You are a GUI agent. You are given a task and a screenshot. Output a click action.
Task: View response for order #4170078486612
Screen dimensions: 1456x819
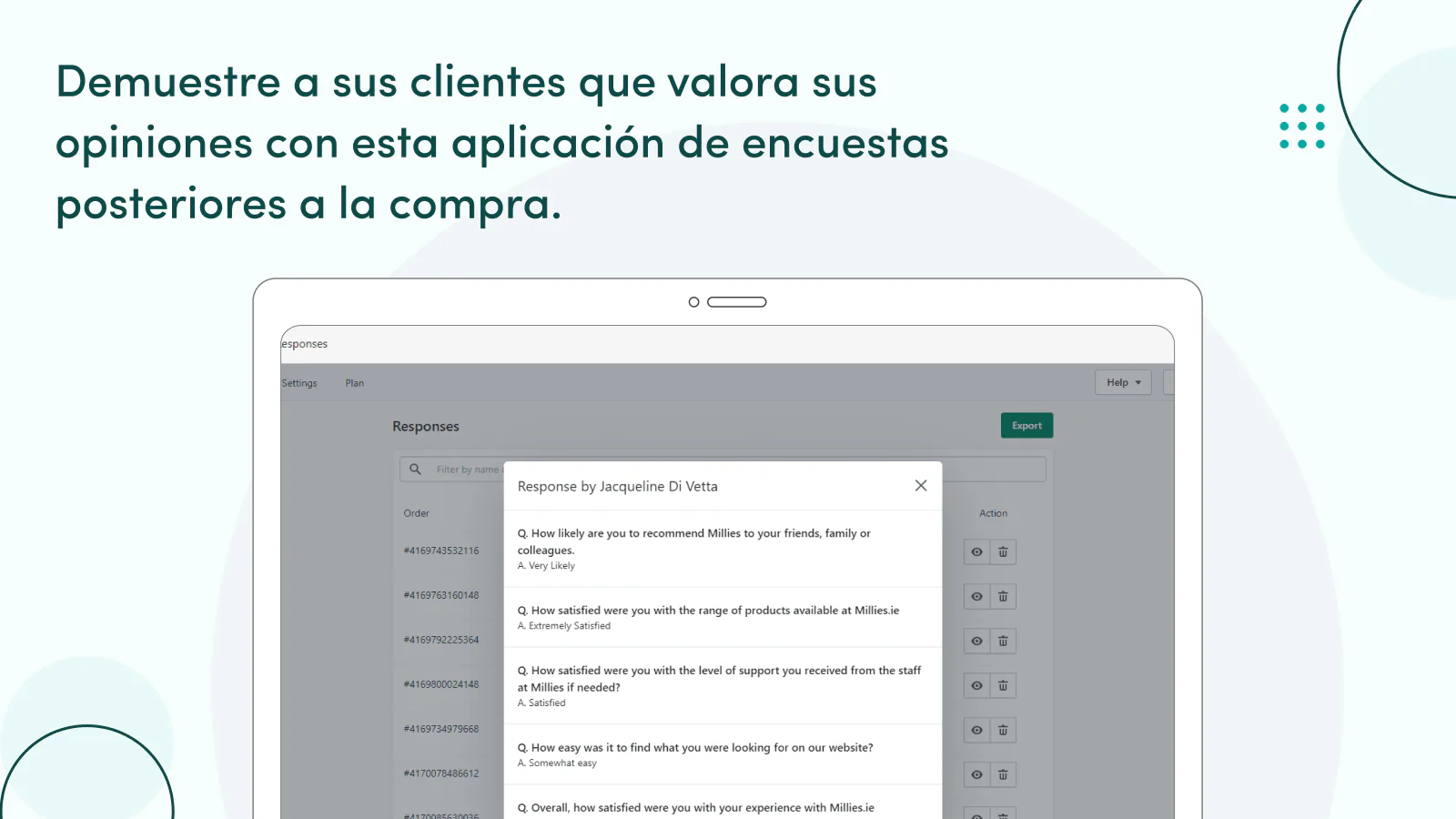click(x=976, y=775)
